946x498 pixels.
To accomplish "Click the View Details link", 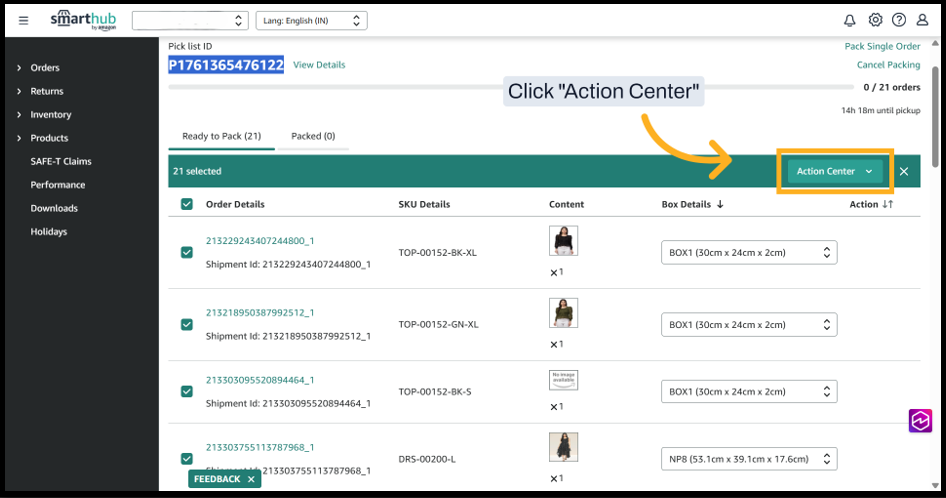I will coord(319,65).
